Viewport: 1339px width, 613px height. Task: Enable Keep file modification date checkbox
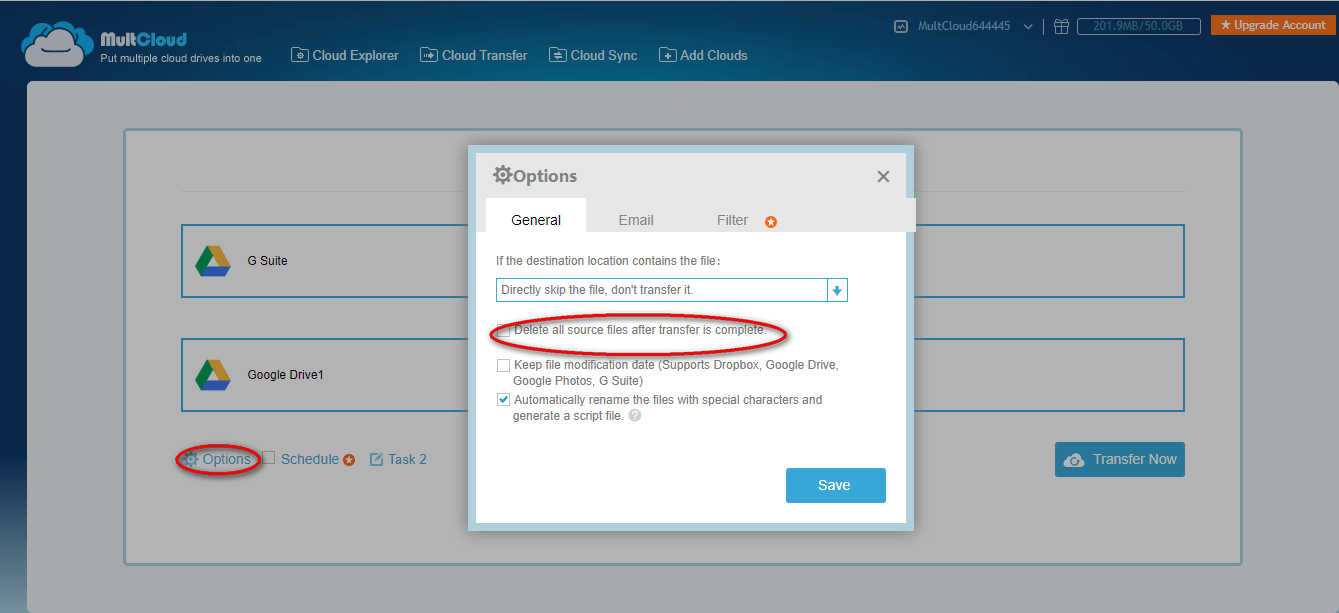tap(504, 366)
